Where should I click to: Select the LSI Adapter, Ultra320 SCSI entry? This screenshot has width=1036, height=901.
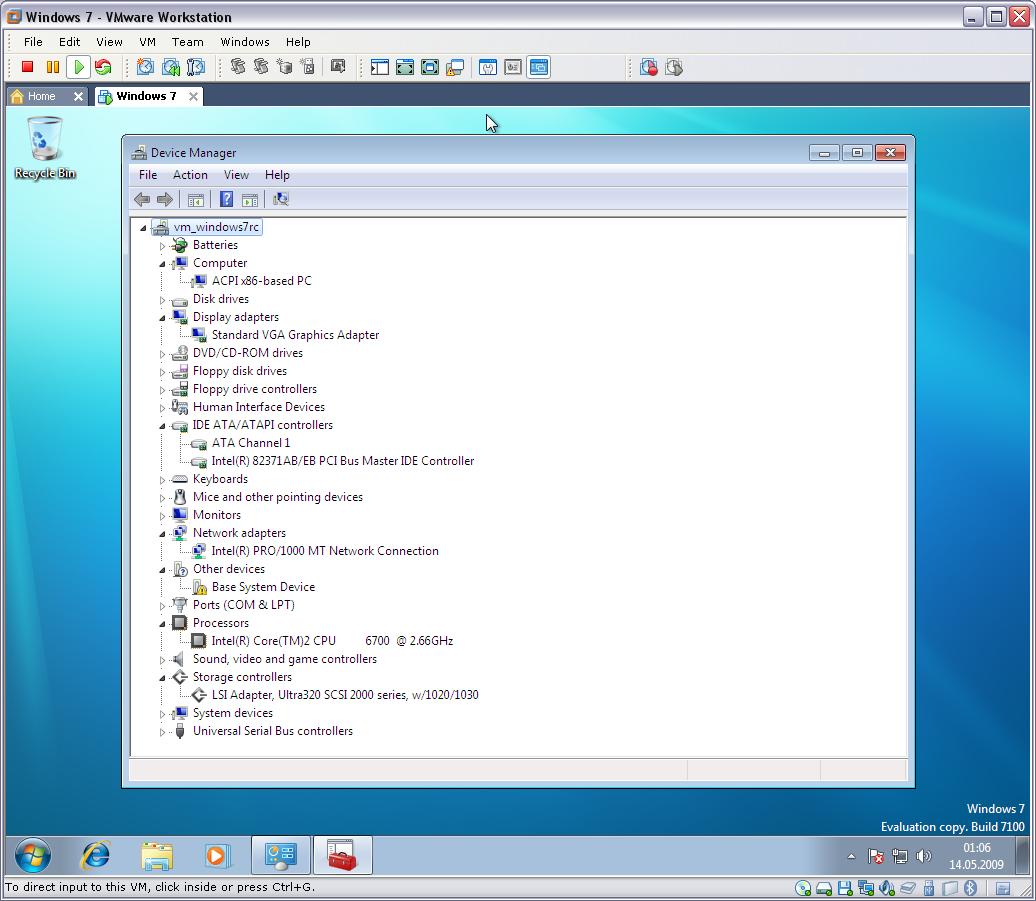[345, 695]
